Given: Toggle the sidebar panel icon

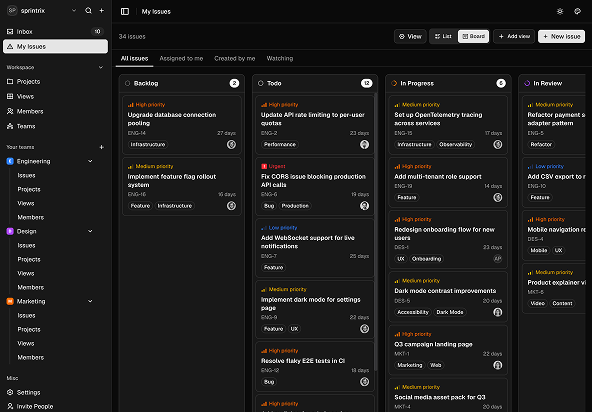Looking at the screenshot, I should coord(125,12).
